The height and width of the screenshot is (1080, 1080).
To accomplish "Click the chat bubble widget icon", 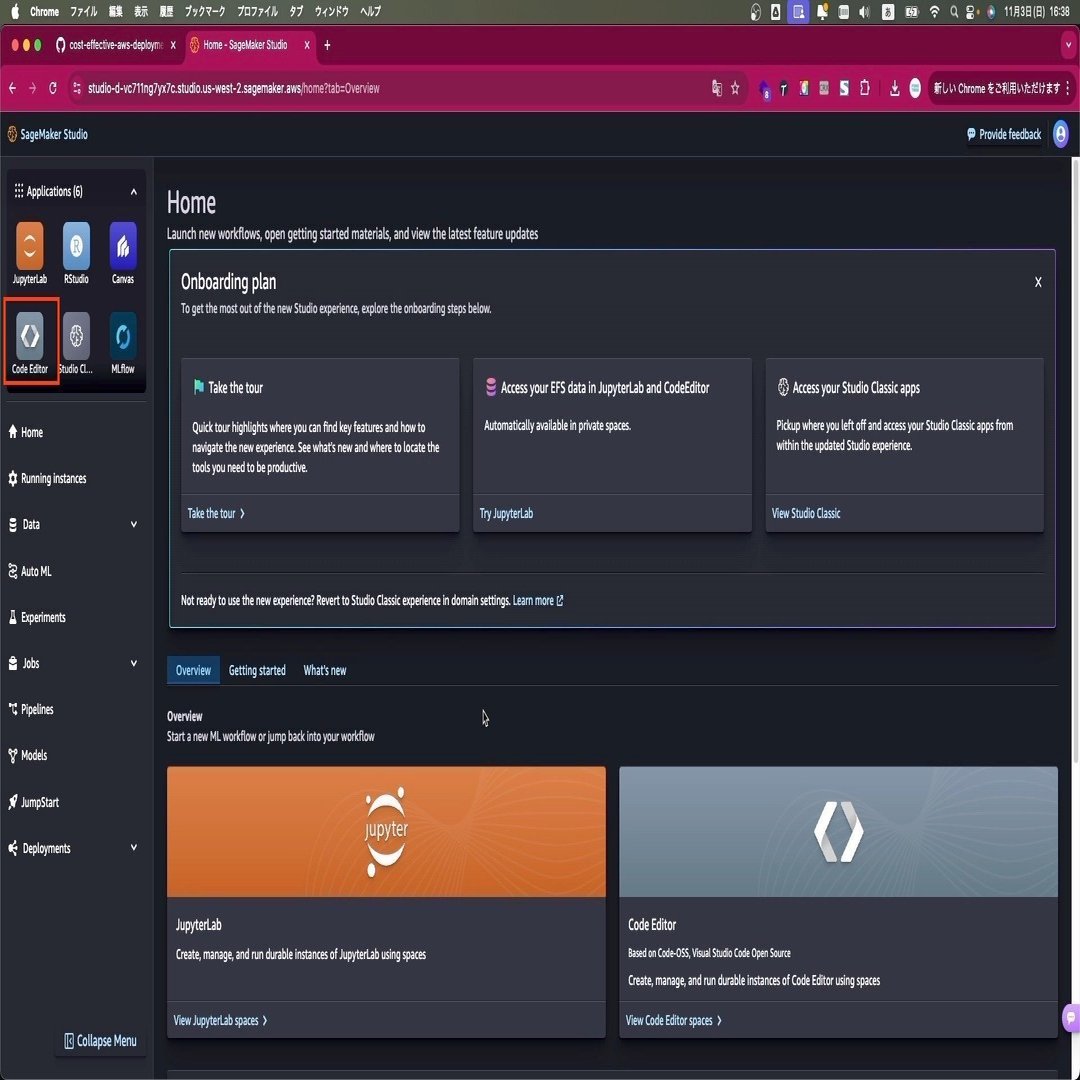I will click(1071, 1017).
